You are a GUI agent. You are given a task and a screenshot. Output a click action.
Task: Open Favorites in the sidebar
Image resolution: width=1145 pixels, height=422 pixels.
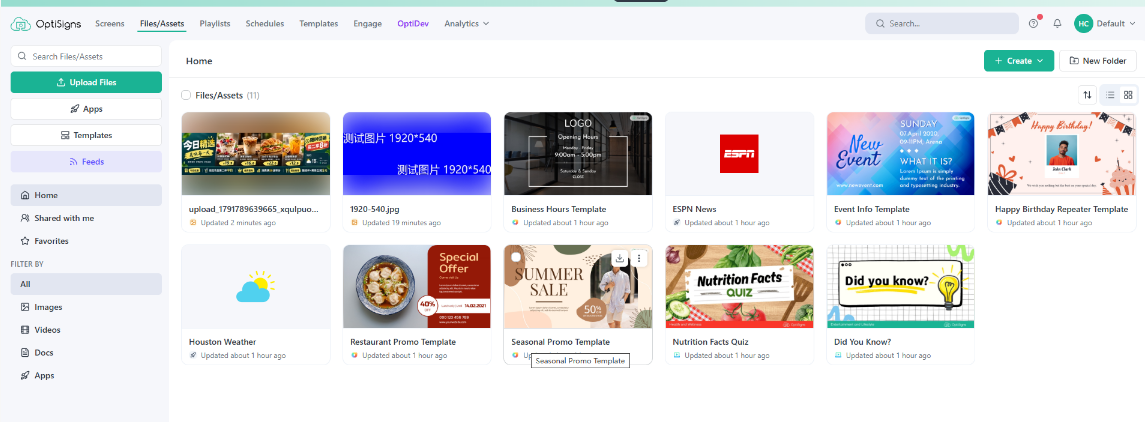click(x=86, y=241)
